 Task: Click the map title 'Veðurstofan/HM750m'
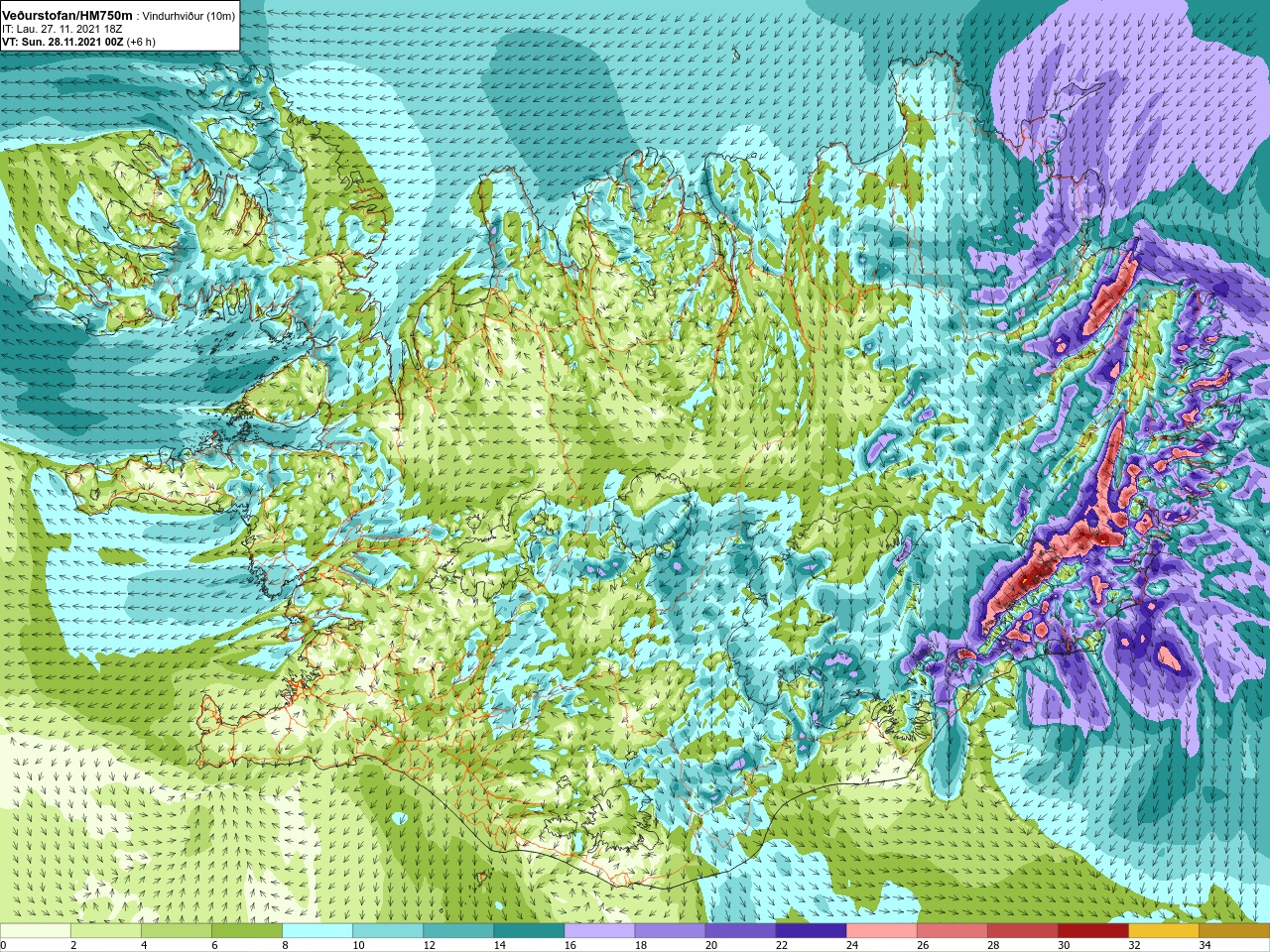pyautogui.click(x=67, y=15)
